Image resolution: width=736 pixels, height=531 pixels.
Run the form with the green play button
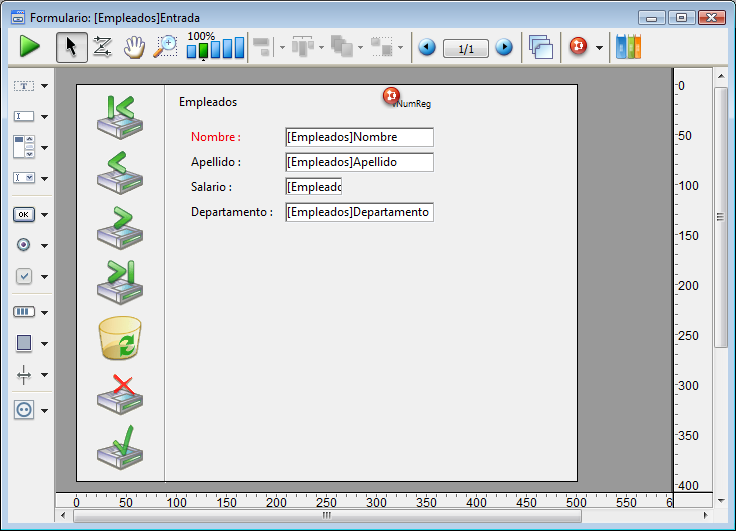pyautogui.click(x=29, y=47)
